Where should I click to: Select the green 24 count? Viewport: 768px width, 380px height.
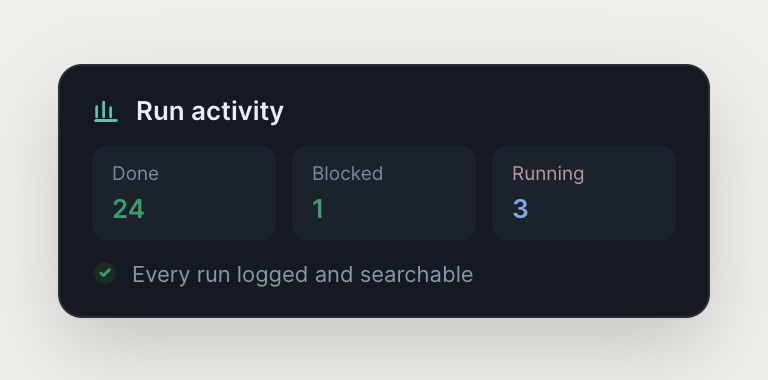point(128,209)
